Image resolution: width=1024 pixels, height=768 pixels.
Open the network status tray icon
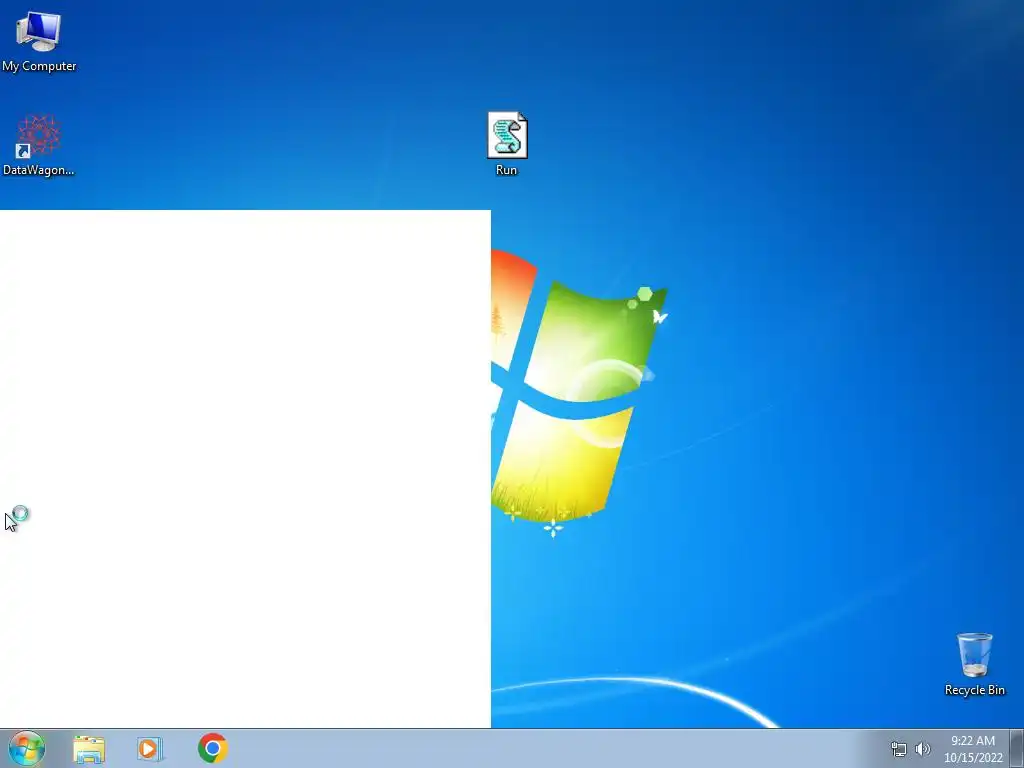tap(899, 749)
